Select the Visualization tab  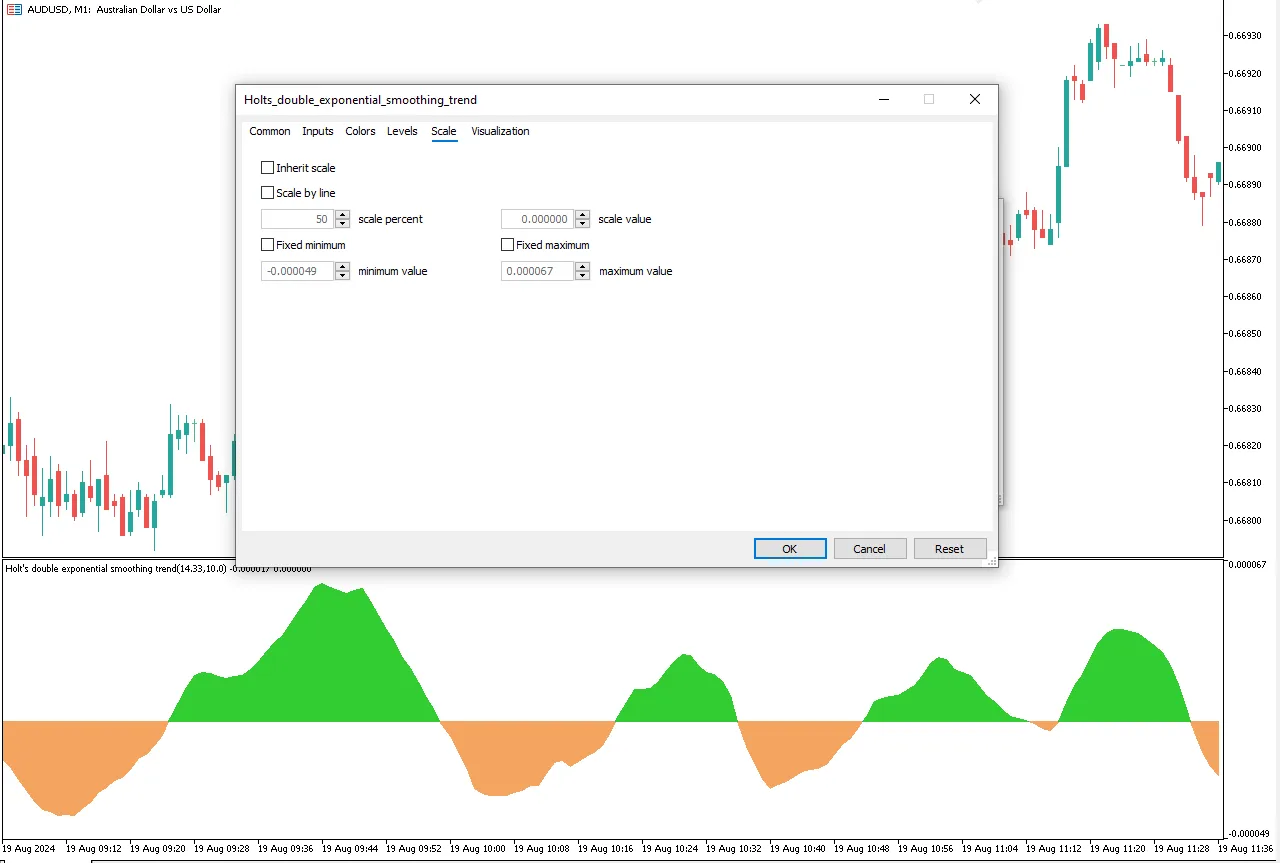[500, 131]
